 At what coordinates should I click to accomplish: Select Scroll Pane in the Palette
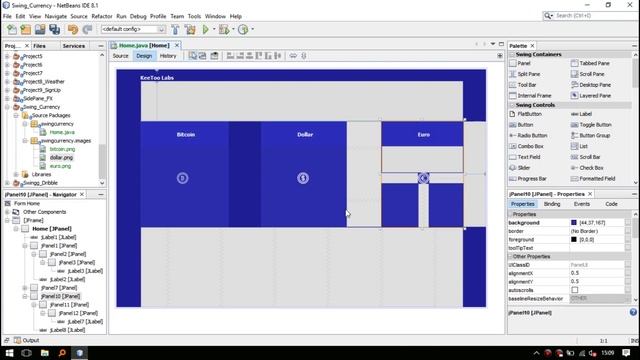click(587, 74)
